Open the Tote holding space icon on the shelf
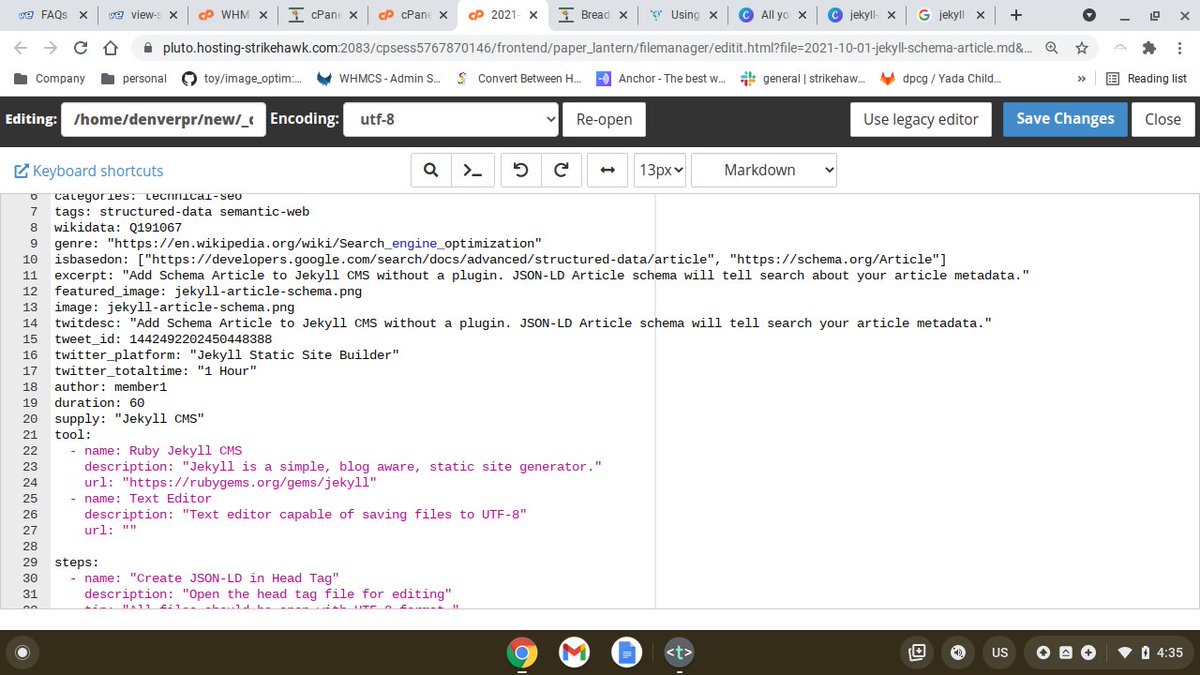Viewport: 1200px width, 675px height. [917, 653]
